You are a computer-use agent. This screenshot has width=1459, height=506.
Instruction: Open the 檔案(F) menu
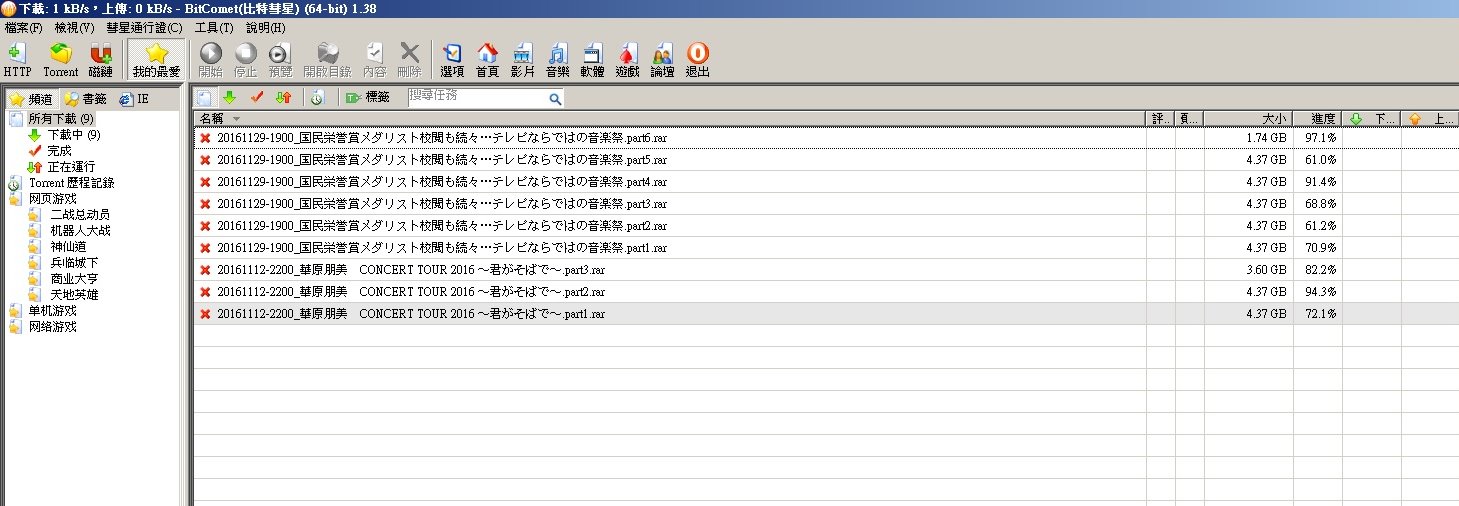click(x=23, y=27)
